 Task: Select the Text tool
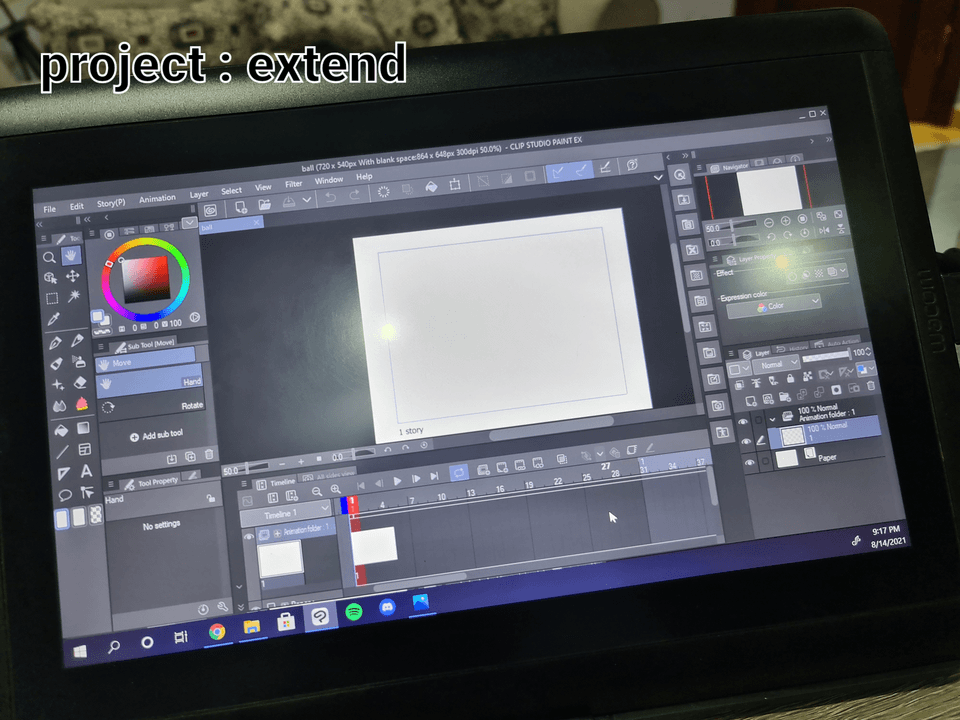[86, 471]
